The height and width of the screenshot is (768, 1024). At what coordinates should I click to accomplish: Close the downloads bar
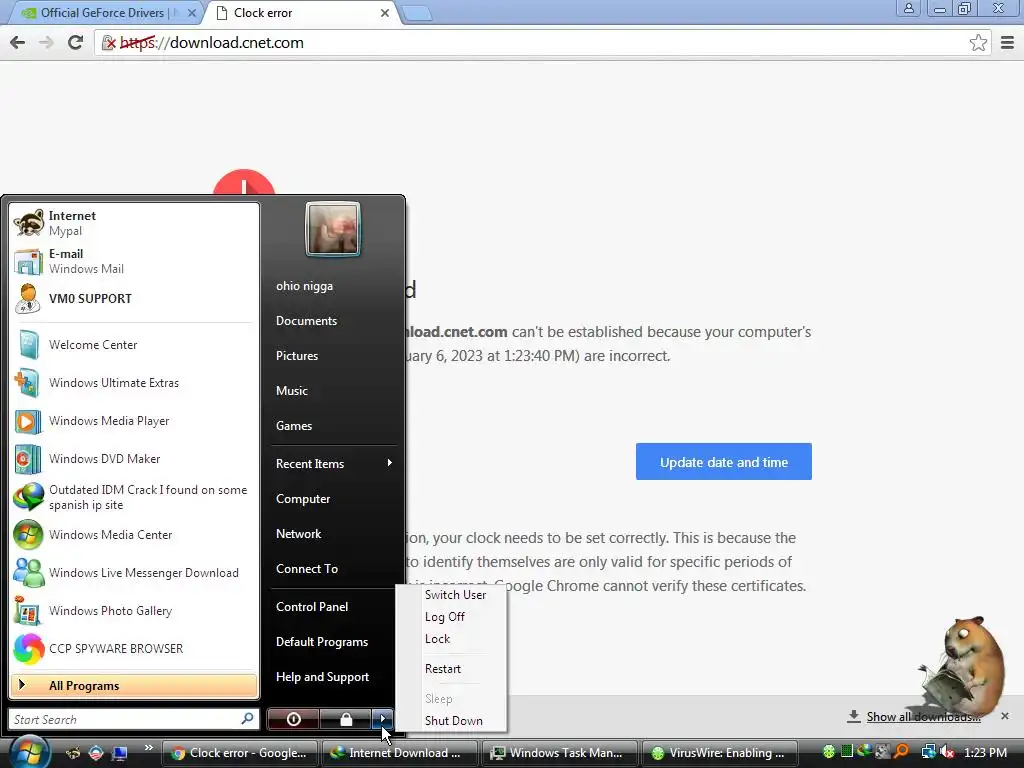pyautogui.click(x=1005, y=716)
